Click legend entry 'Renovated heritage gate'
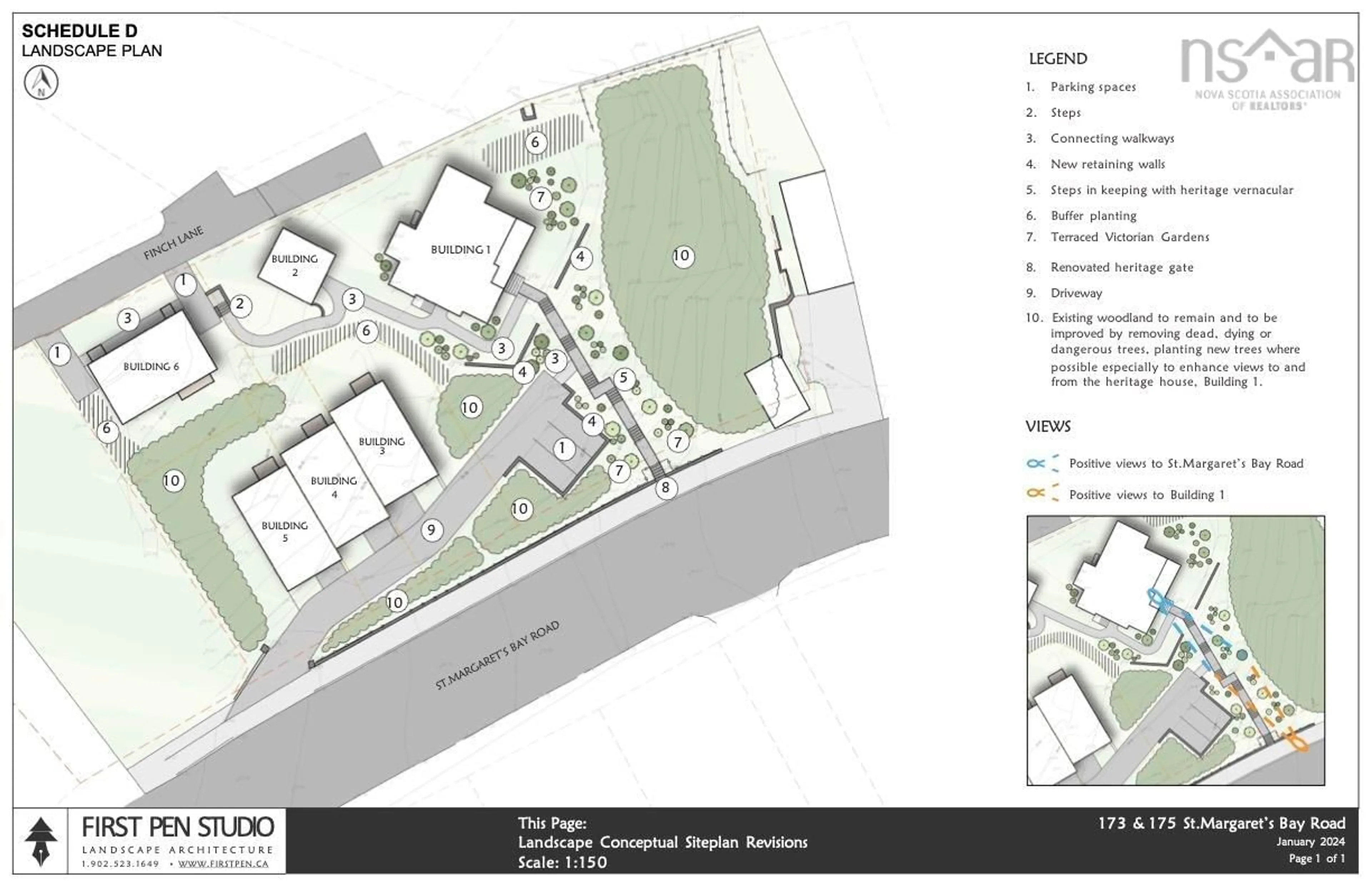This screenshot has width=1372, height=888. [1122, 268]
